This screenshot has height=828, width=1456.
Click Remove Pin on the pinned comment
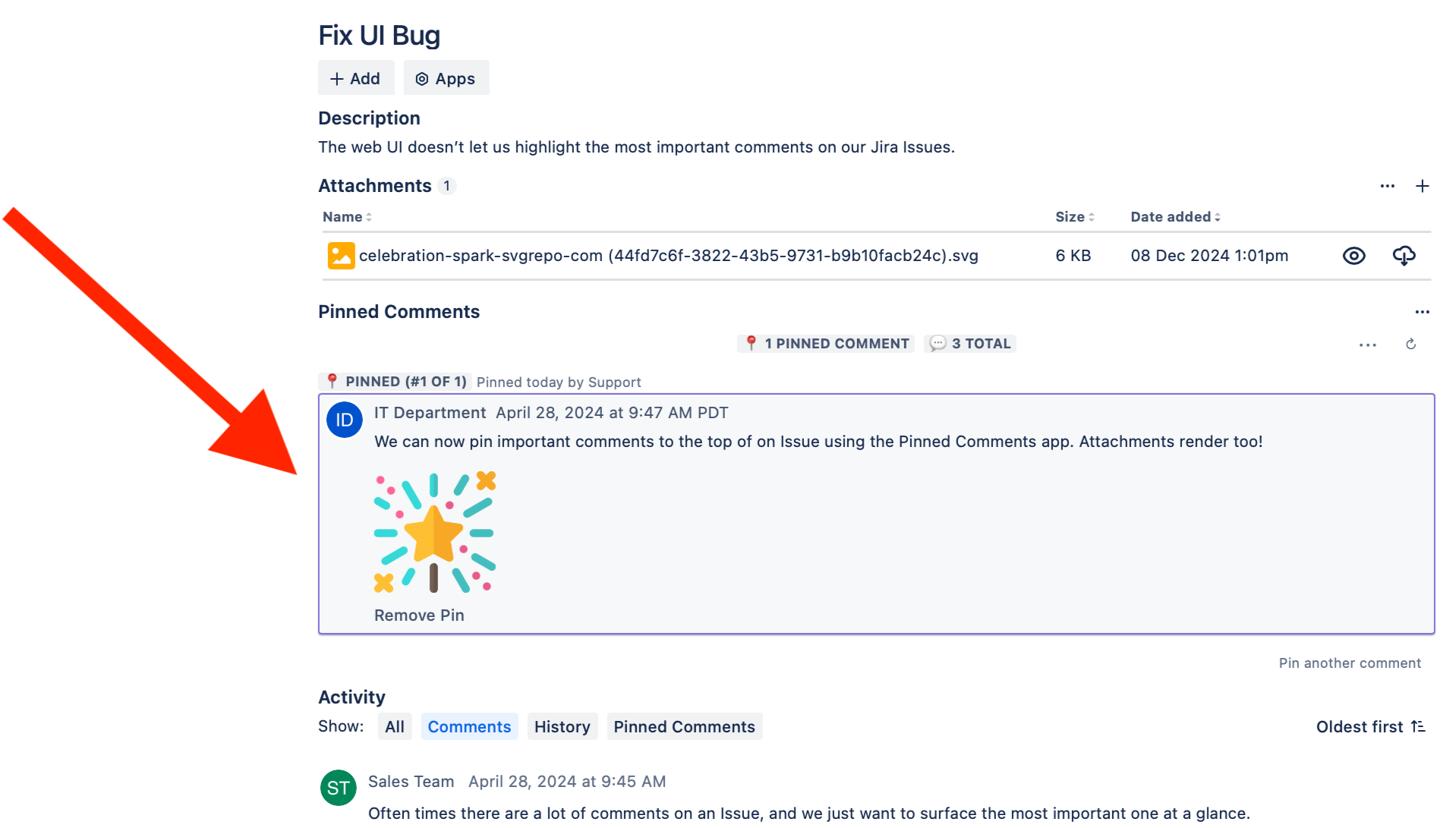[418, 615]
